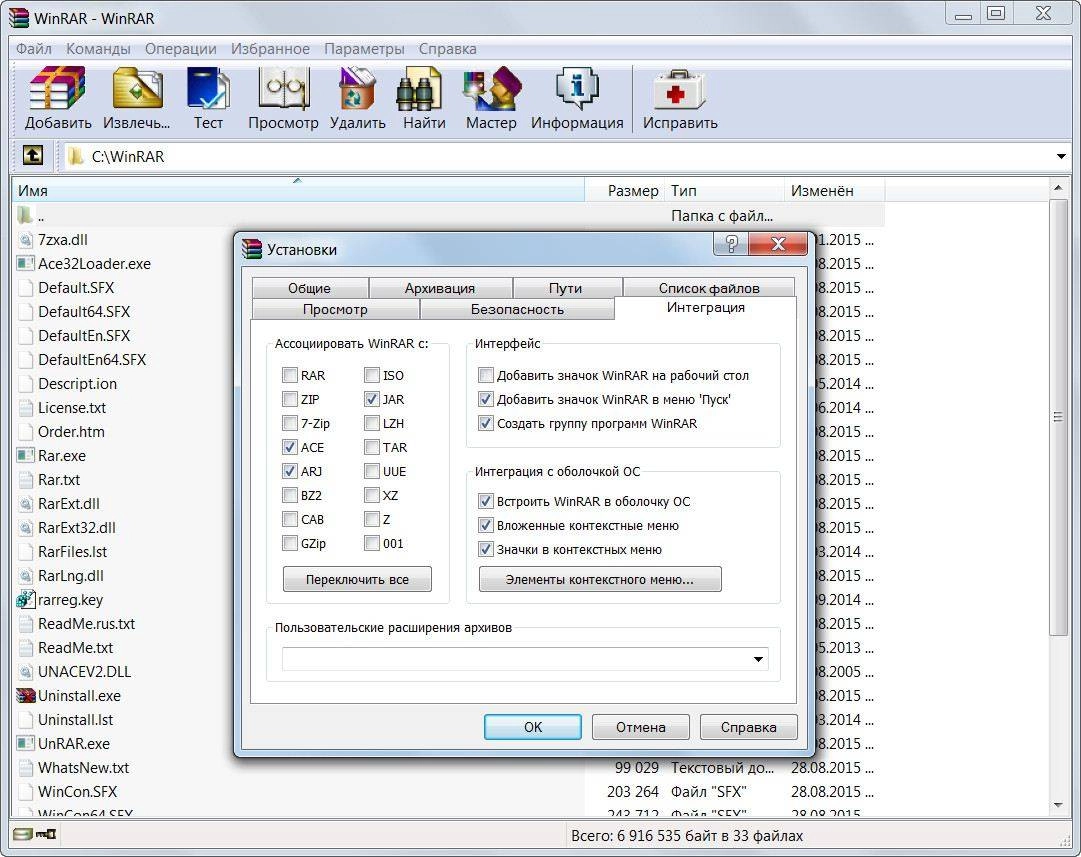Click the key icon in status bar
Screen dimensions: 1081x857
pos(46,835)
